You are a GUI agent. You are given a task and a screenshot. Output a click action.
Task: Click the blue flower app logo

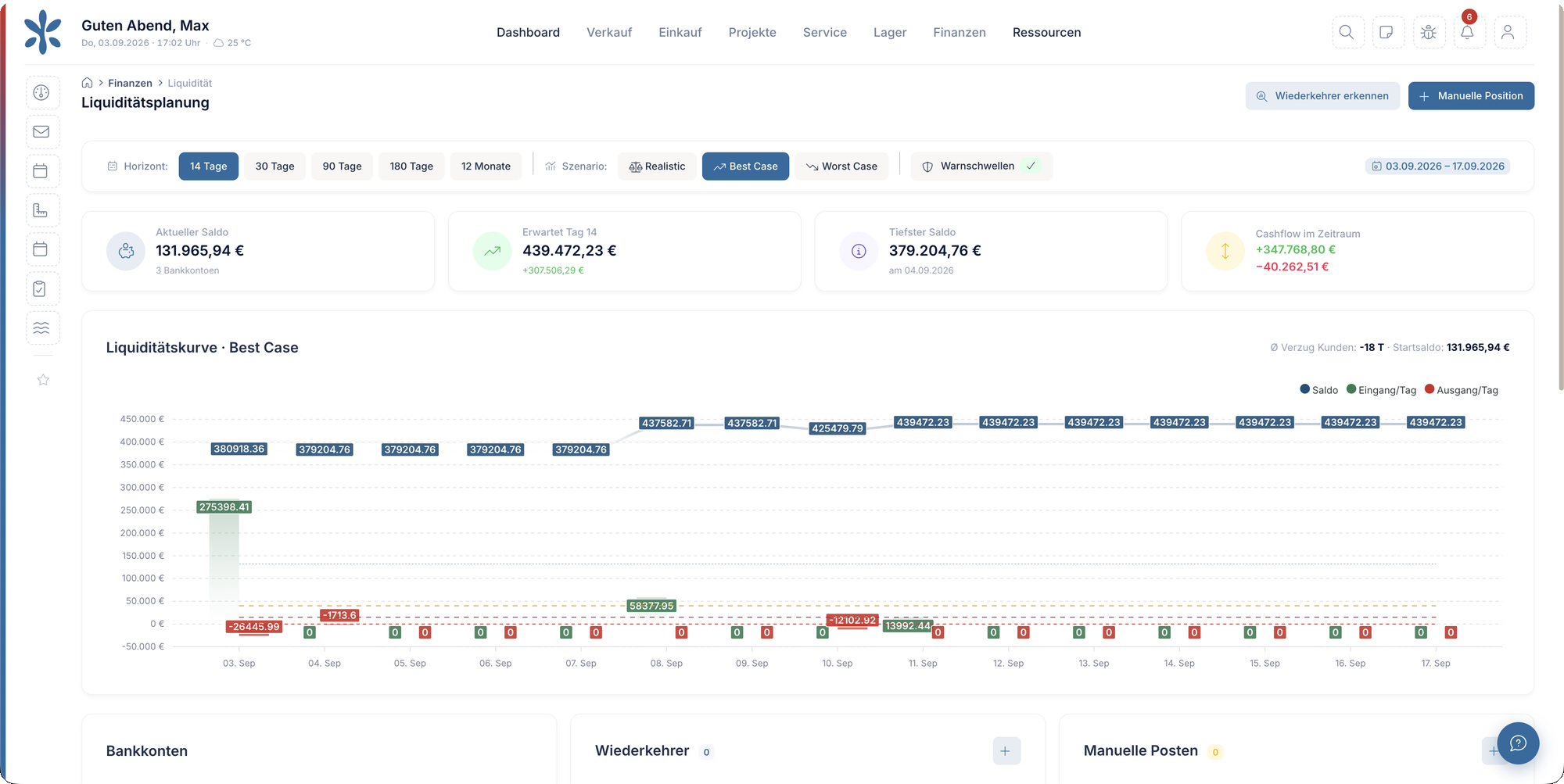pyautogui.click(x=43, y=32)
